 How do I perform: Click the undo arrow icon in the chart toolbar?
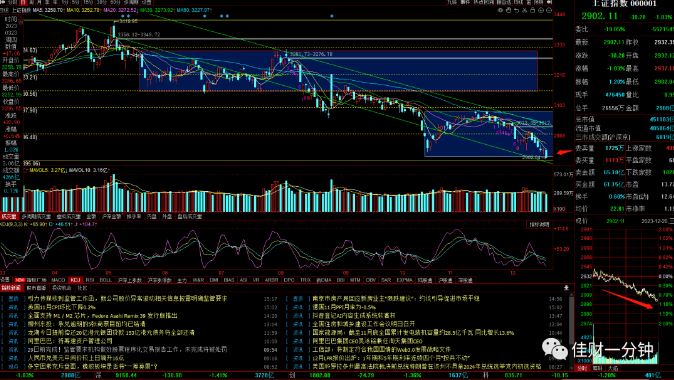[516, 10]
